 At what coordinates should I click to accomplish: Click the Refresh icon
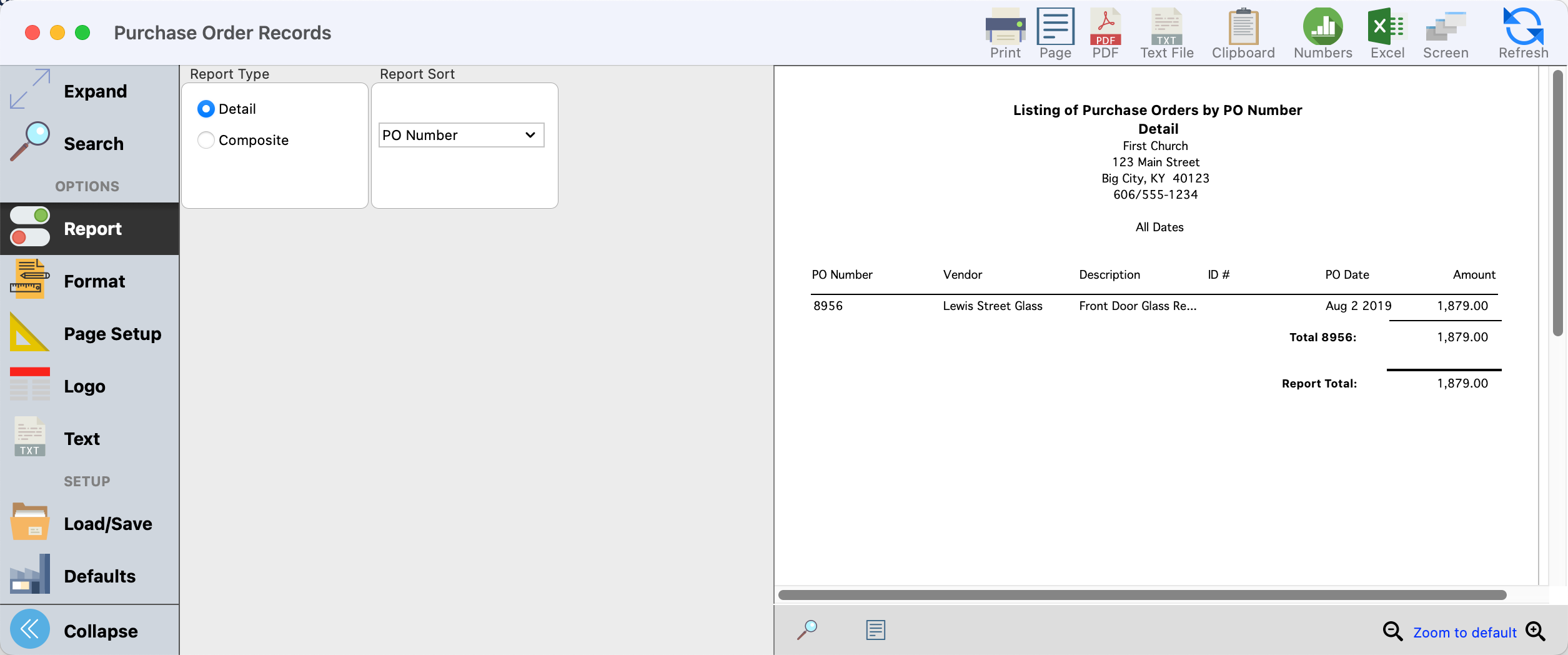tap(1523, 33)
